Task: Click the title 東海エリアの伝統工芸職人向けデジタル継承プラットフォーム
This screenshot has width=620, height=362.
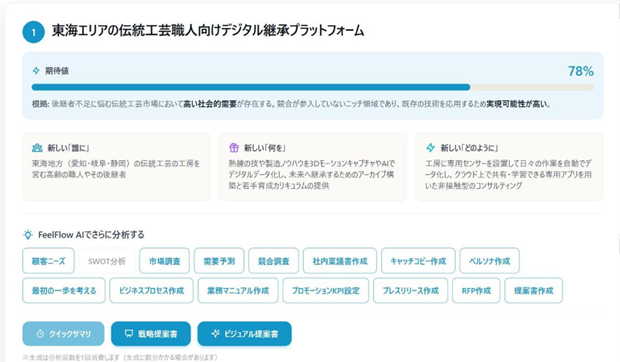Action: tap(208, 30)
